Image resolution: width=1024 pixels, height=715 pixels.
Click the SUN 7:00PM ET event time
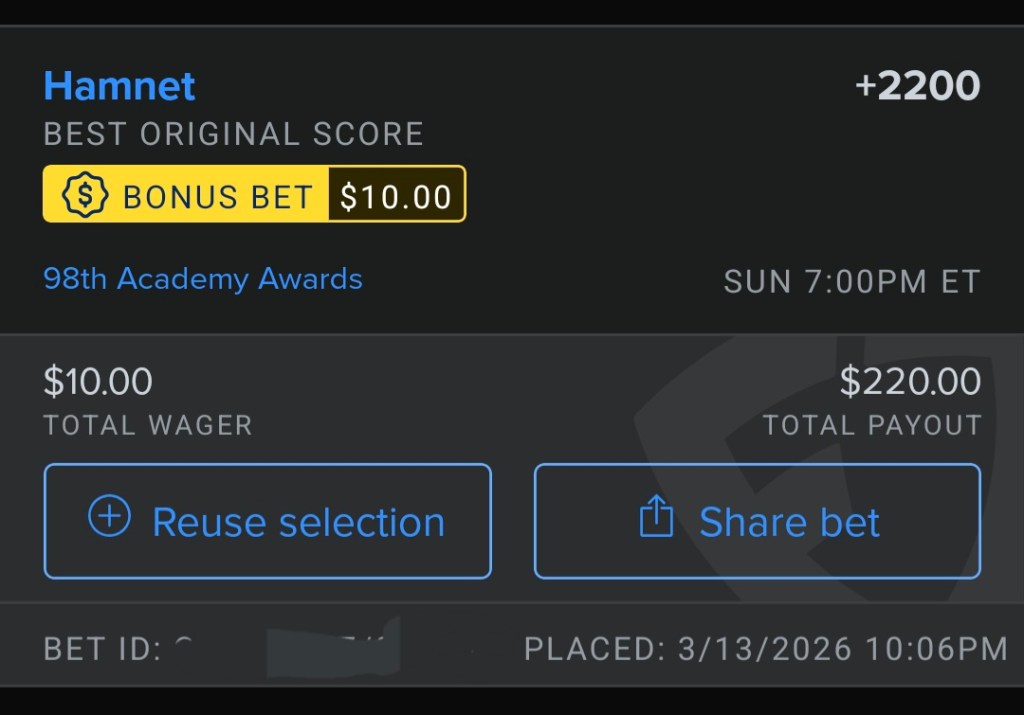(x=852, y=282)
